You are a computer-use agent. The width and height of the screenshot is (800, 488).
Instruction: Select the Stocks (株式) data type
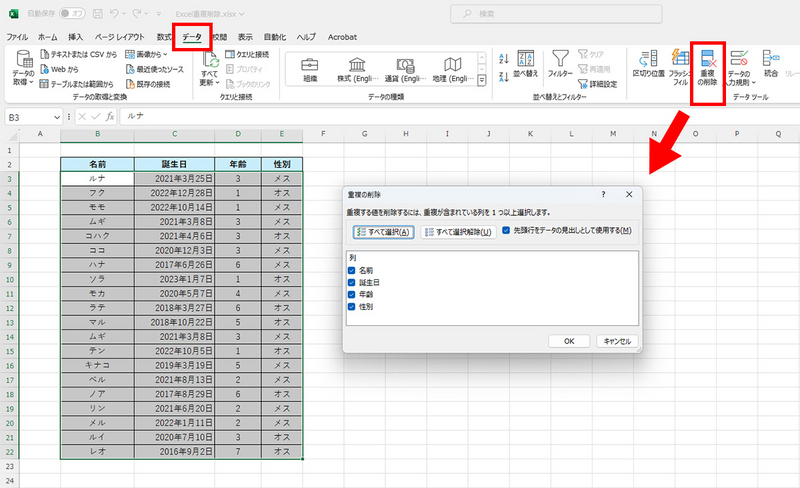[358, 70]
